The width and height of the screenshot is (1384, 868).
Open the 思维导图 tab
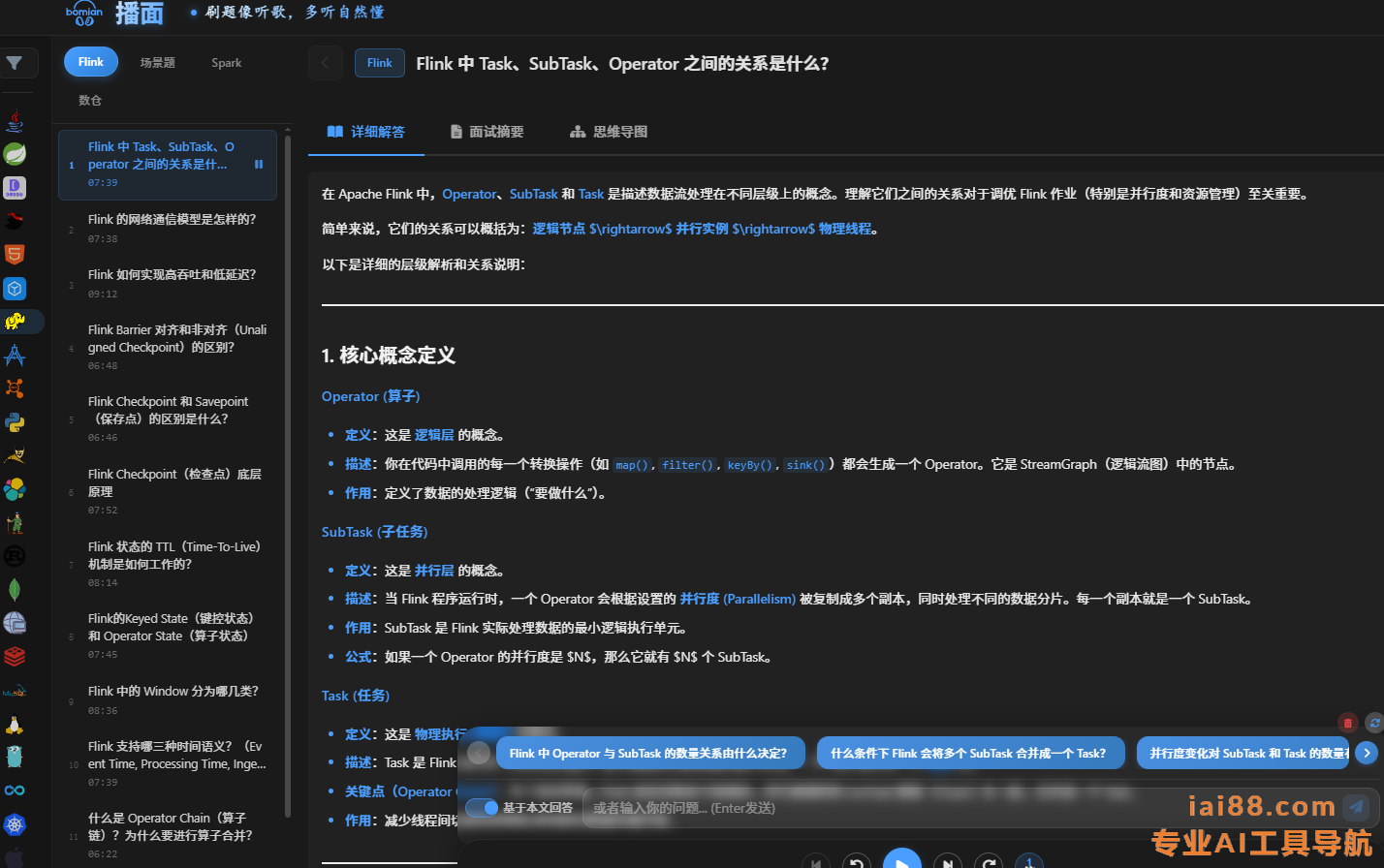(x=609, y=132)
